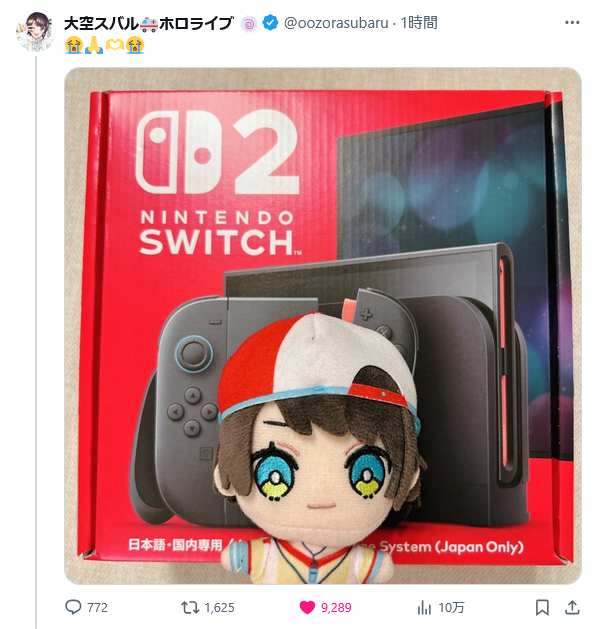Click the 9,289 likes count
Screen dimensions: 598x629
(336, 608)
